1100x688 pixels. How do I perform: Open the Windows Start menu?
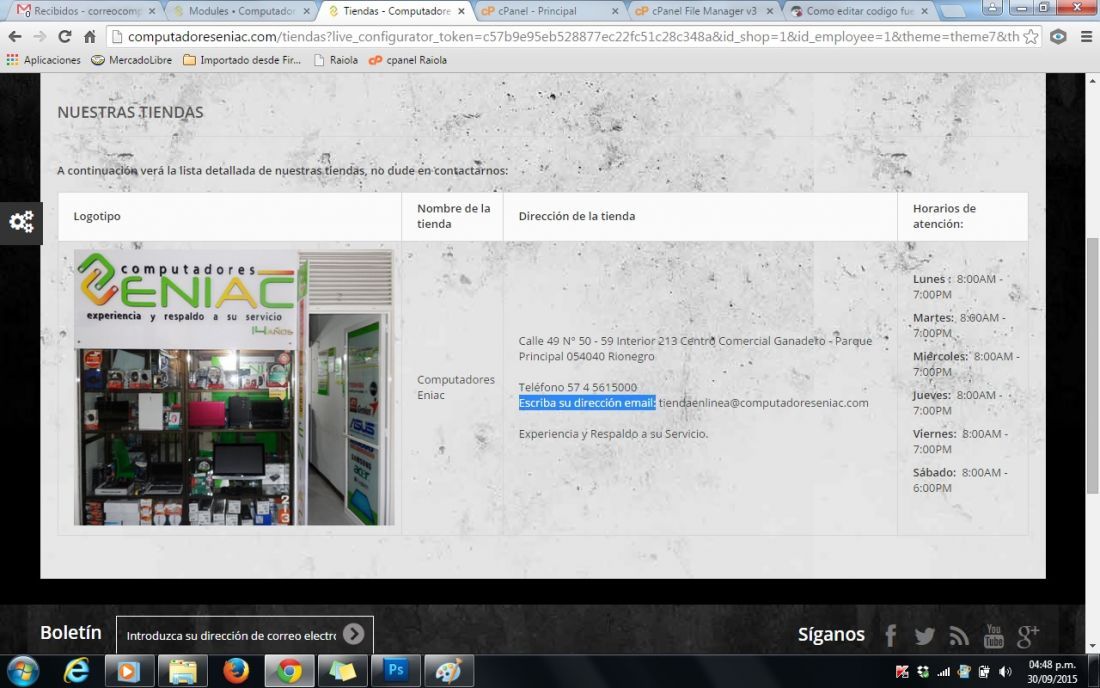(x=22, y=671)
